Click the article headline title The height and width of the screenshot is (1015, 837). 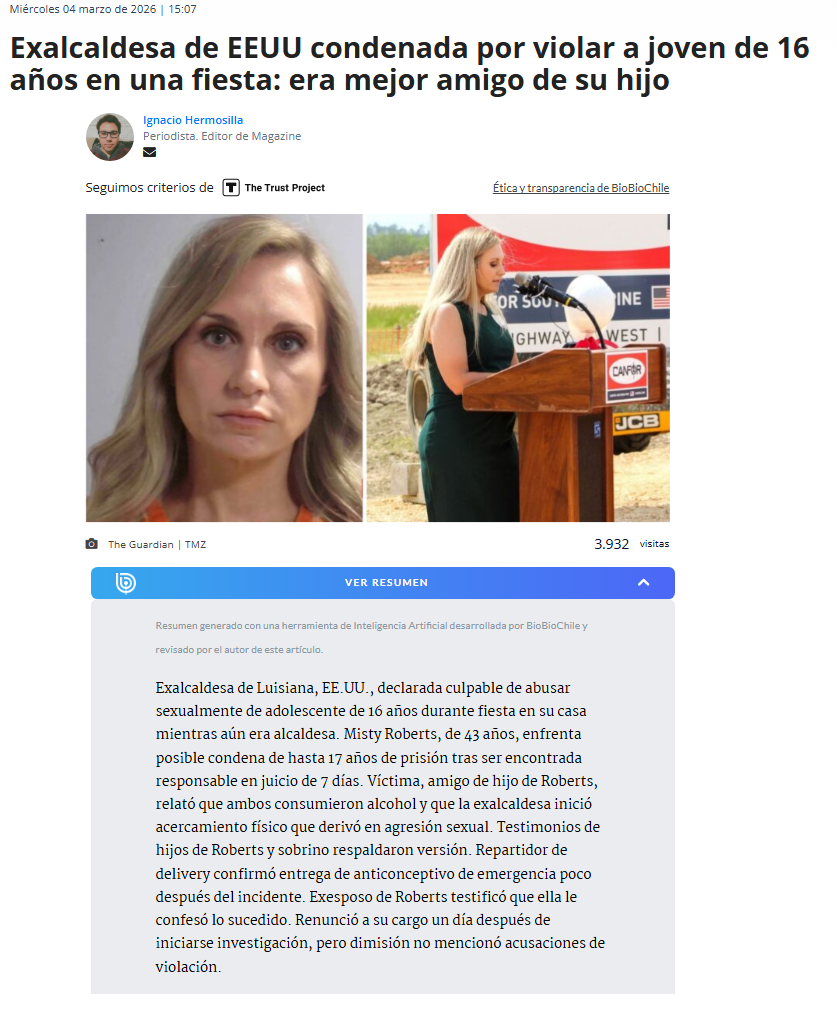click(409, 64)
